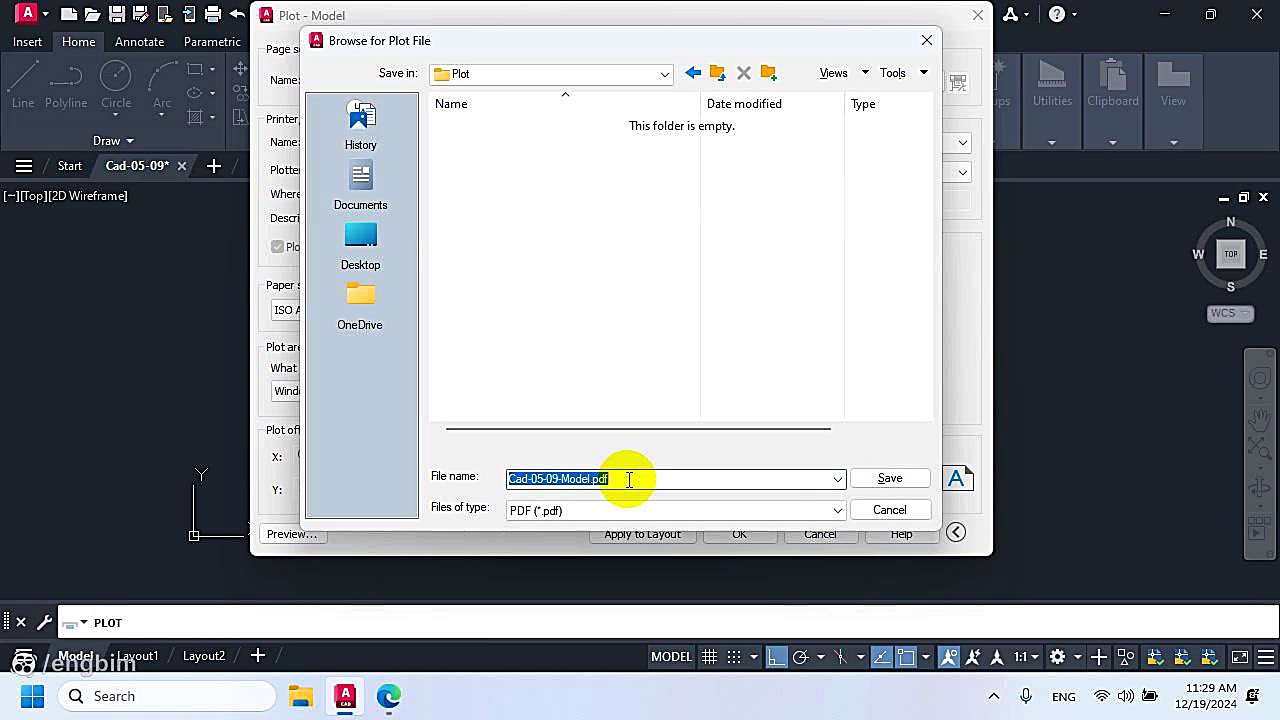
Task: Click Save As icon in Quick Access toolbar
Action: tap(140, 14)
